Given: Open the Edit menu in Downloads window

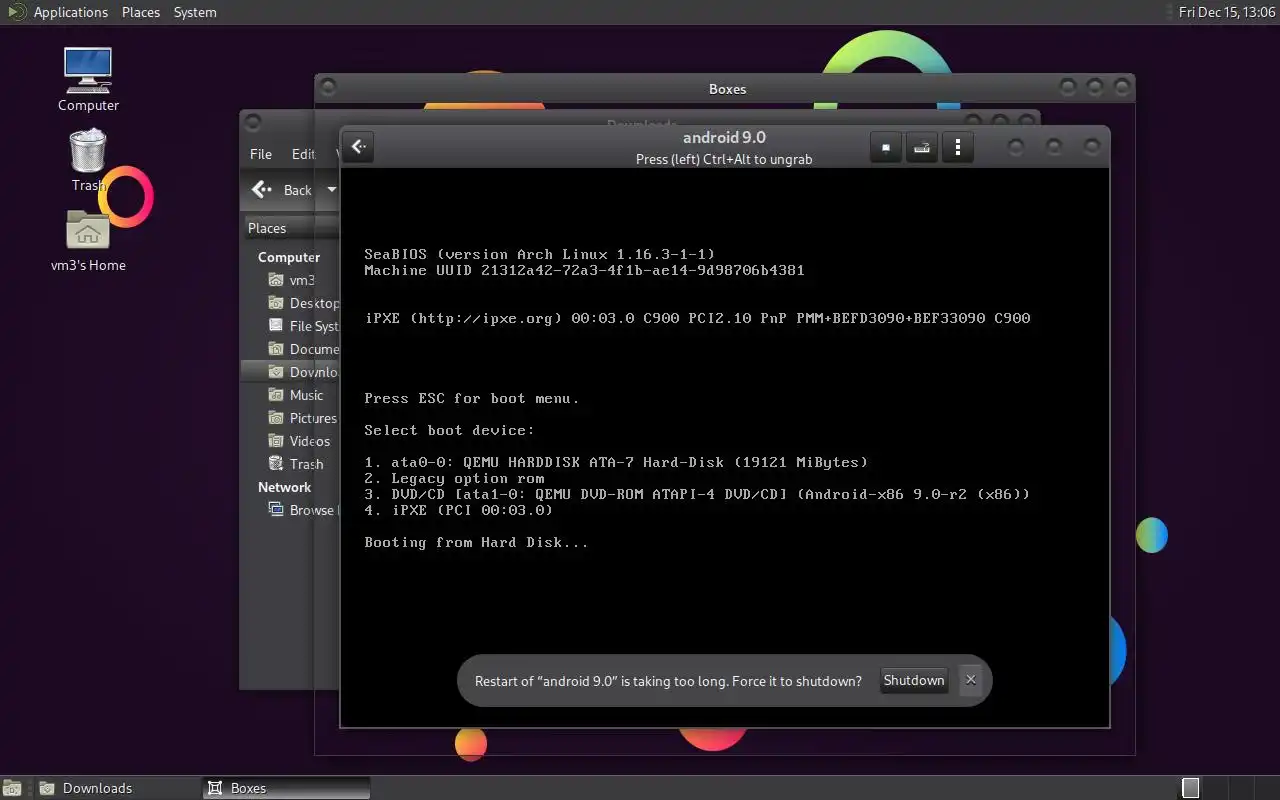Looking at the screenshot, I should click(303, 154).
